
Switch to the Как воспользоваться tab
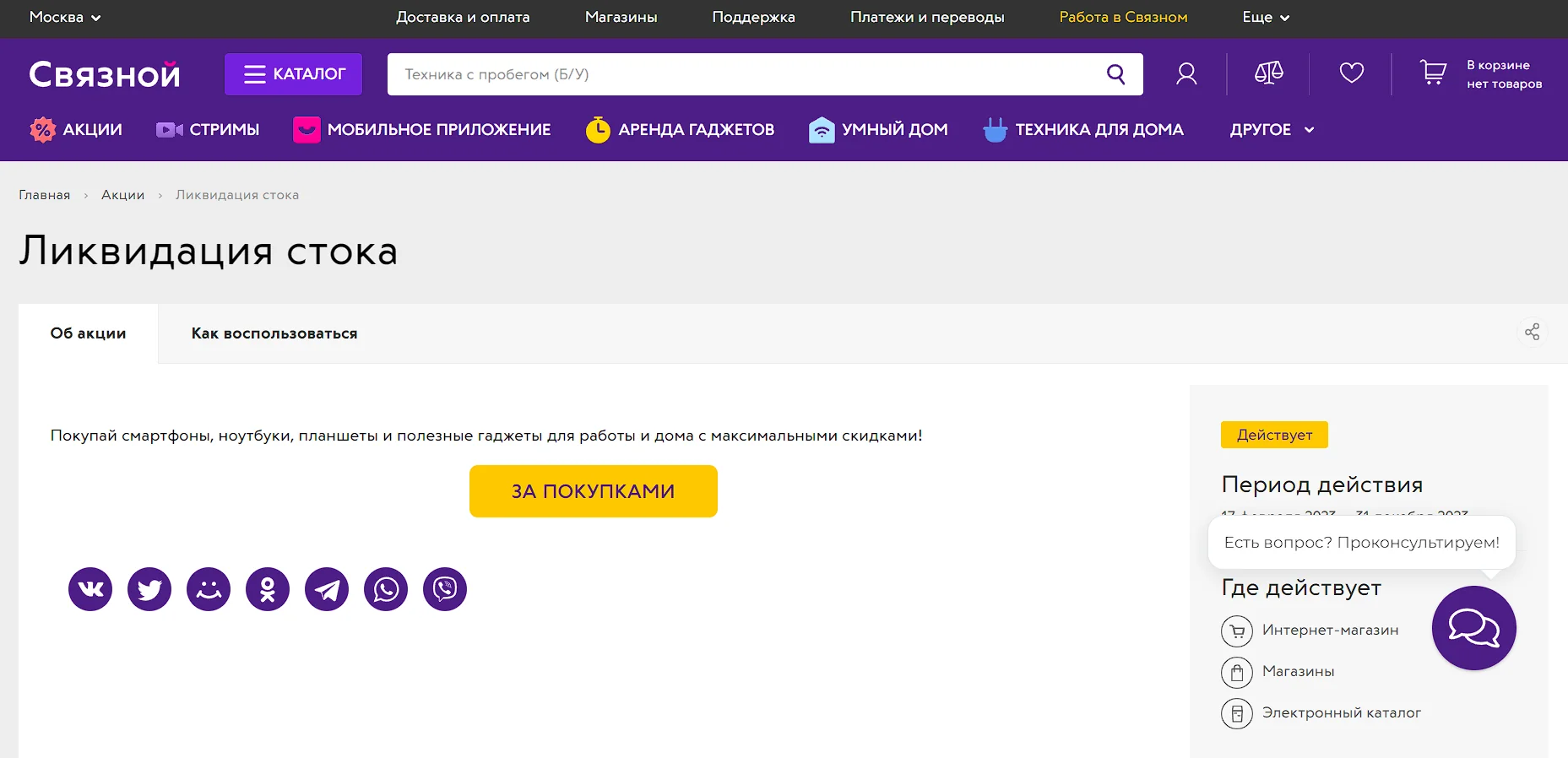tap(274, 333)
